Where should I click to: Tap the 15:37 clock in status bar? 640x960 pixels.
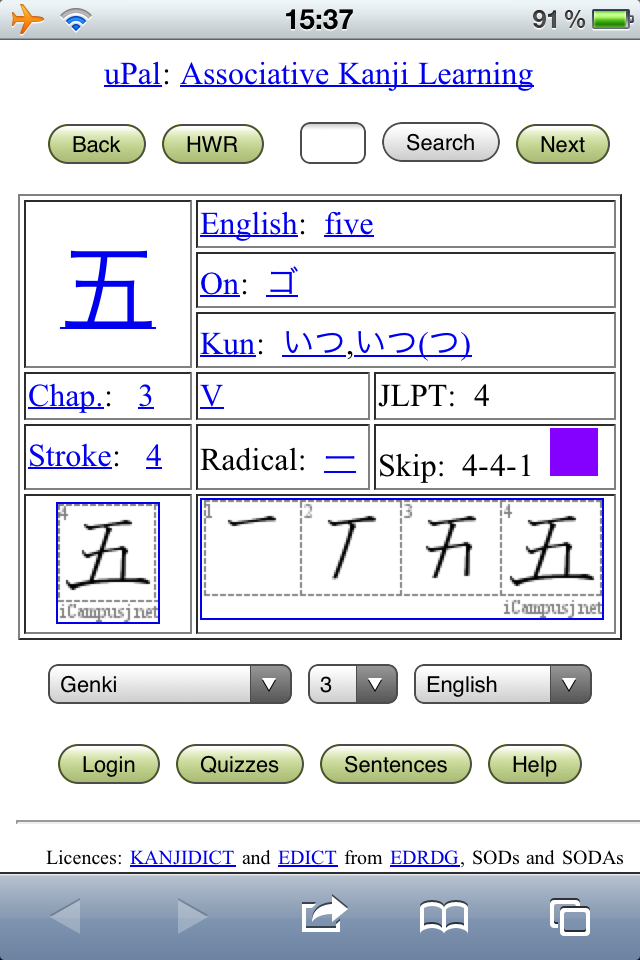click(319, 20)
